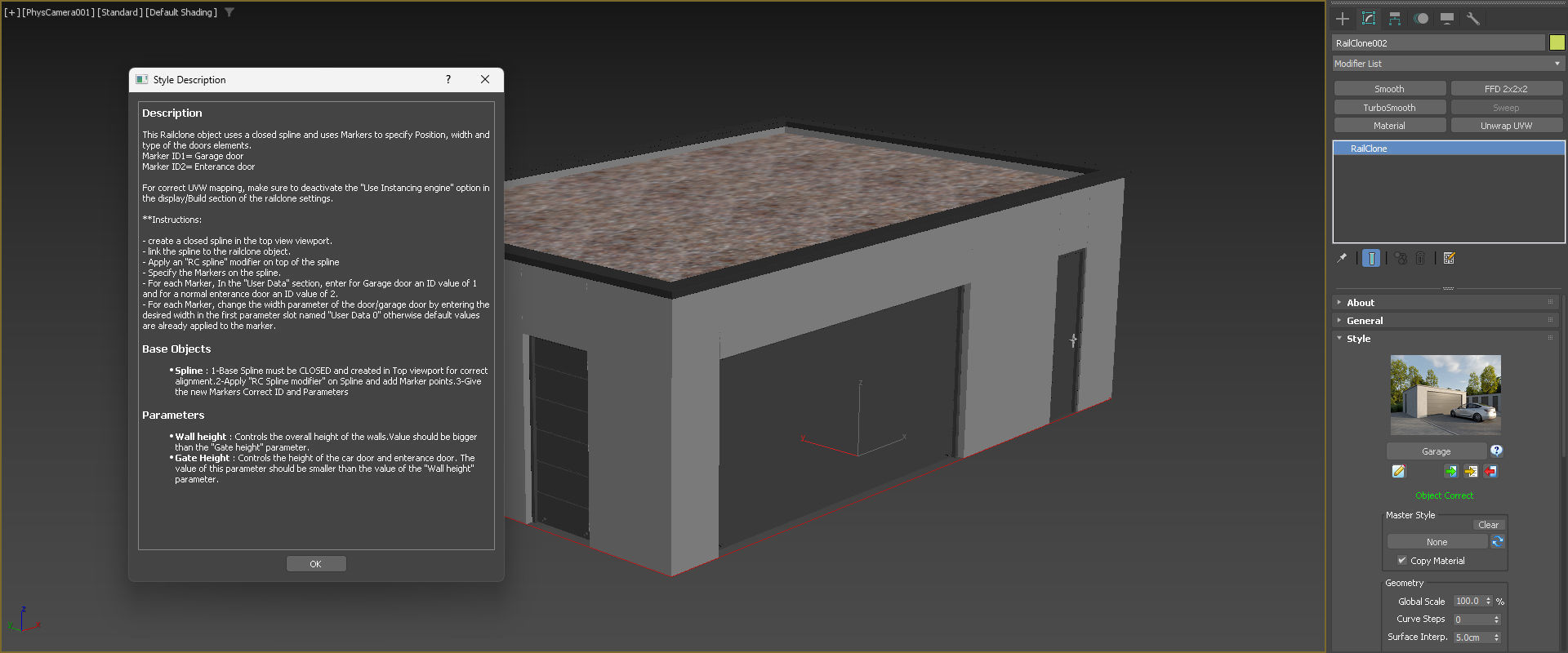Click the Sweep modifier button

[1507, 108]
